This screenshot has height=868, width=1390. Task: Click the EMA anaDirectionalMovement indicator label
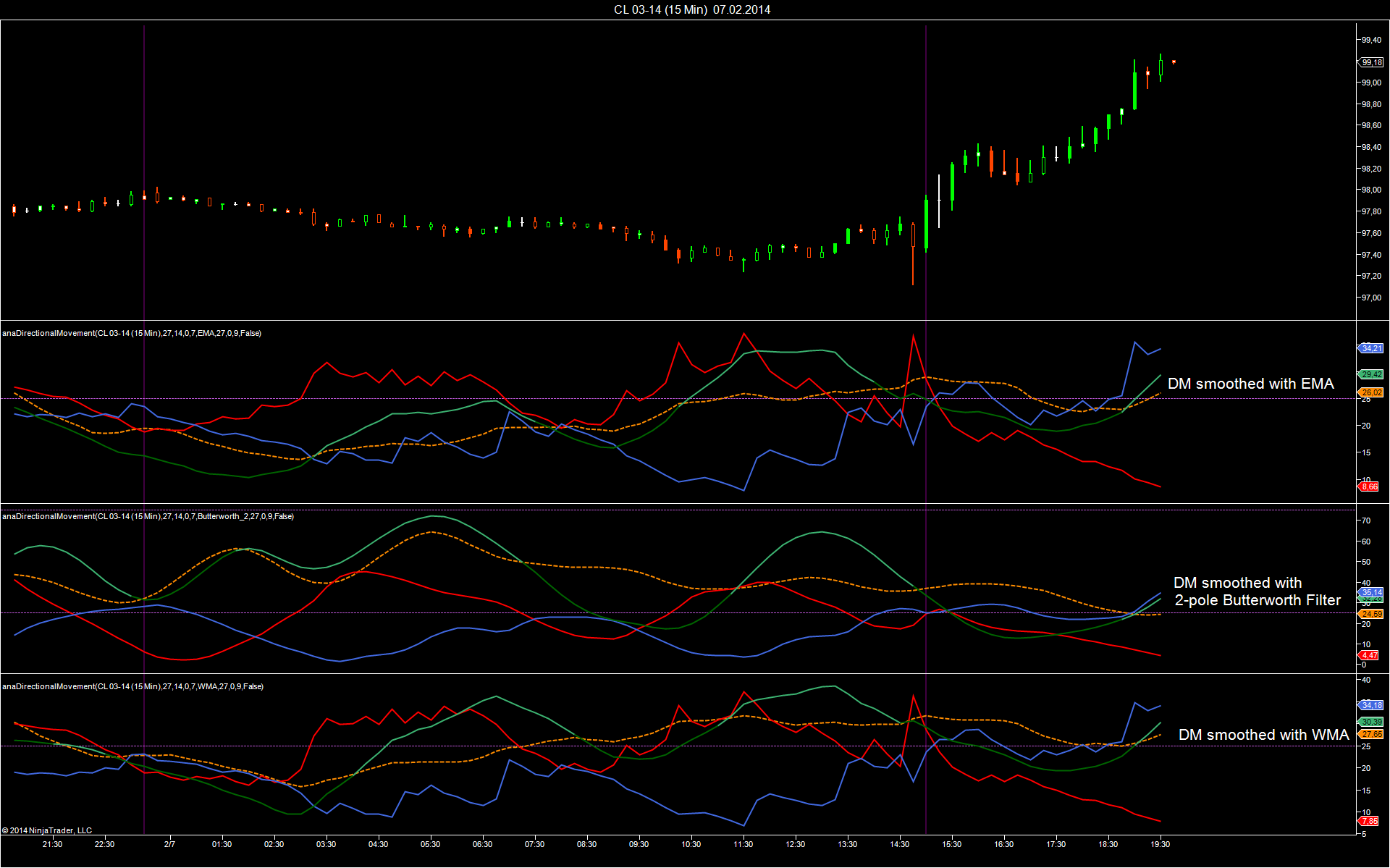click(x=132, y=333)
